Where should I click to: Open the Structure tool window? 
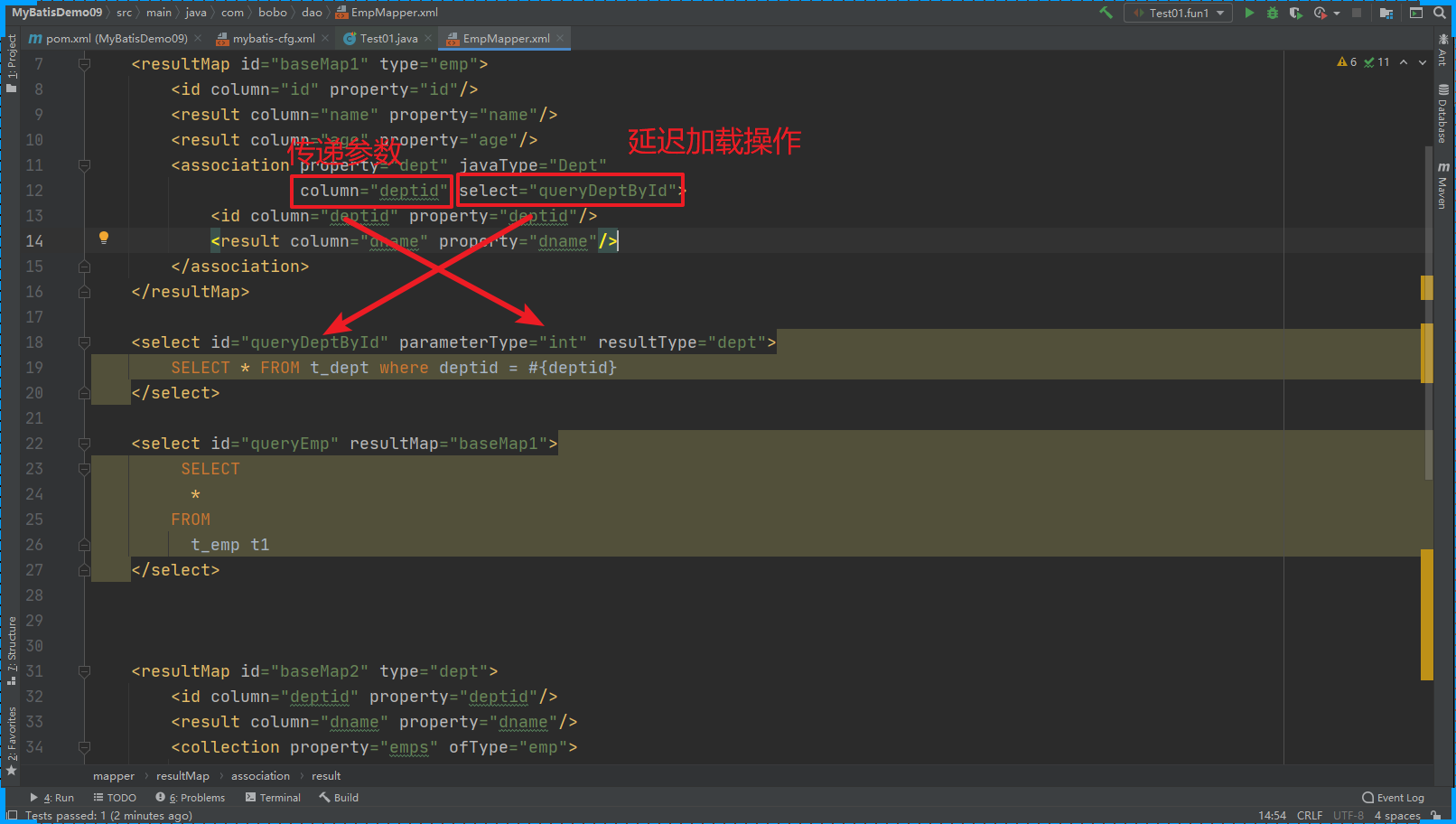(x=12, y=651)
